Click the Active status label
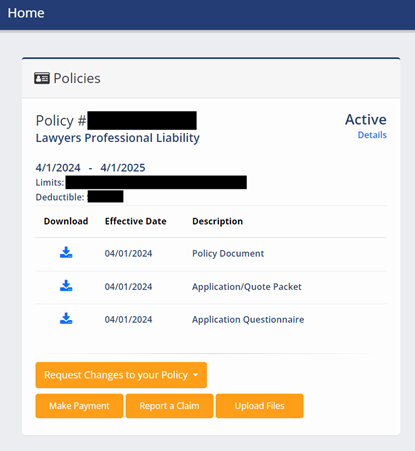The height and width of the screenshot is (451, 415). pyautogui.click(x=366, y=119)
